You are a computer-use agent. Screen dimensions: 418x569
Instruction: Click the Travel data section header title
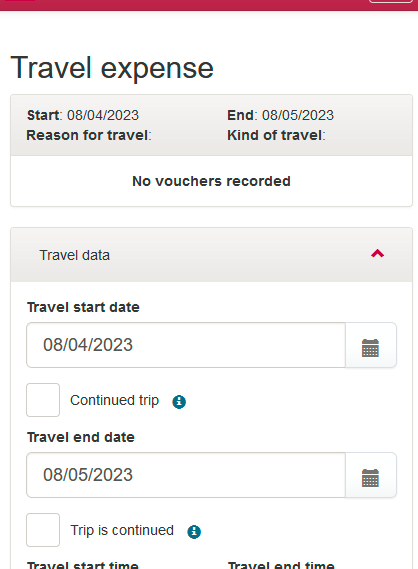click(x=74, y=255)
